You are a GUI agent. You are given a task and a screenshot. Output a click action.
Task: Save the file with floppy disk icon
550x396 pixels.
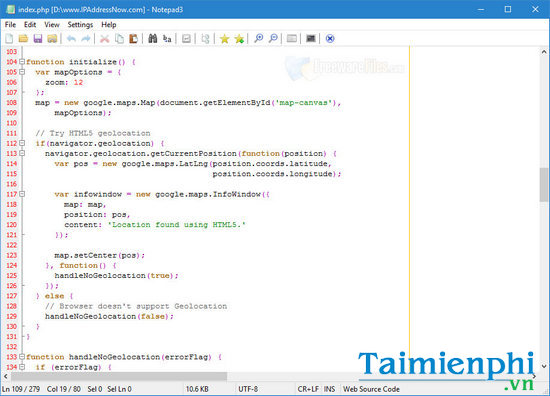pos(38,39)
